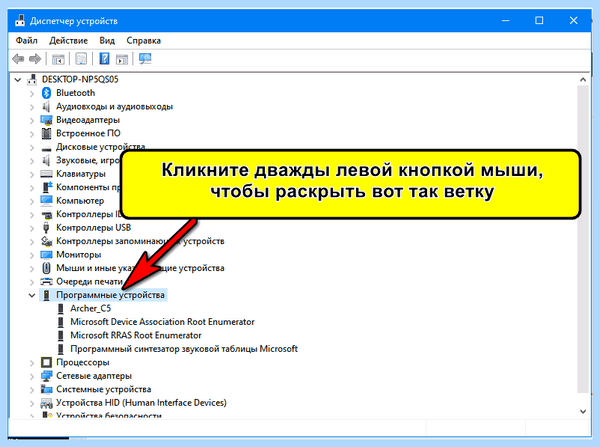The width and height of the screenshot is (600, 447).
Task: Click the action pane toolbar icon
Action: point(122,59)
